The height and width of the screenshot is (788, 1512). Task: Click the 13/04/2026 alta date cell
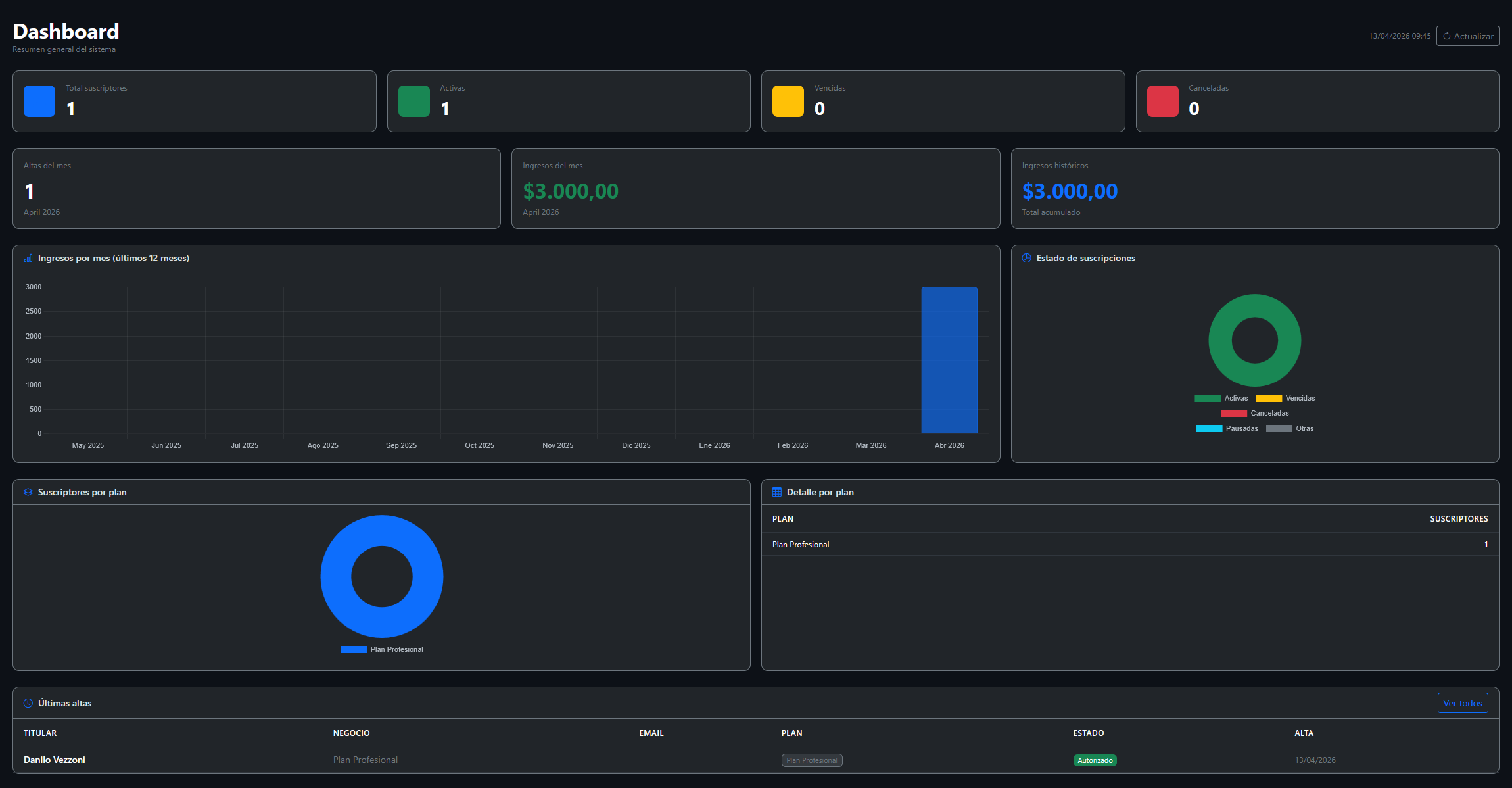(1315, 760)
